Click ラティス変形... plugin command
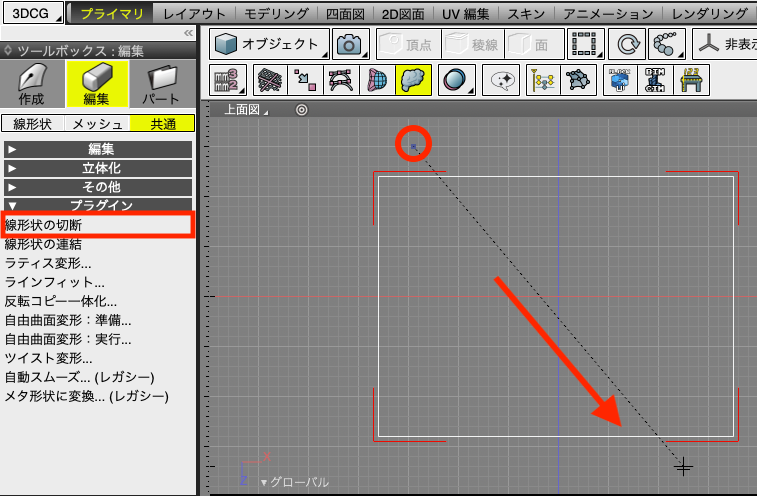Image resolution: width=757 pixels, height=496 pixels. click(x=48, y=263)
